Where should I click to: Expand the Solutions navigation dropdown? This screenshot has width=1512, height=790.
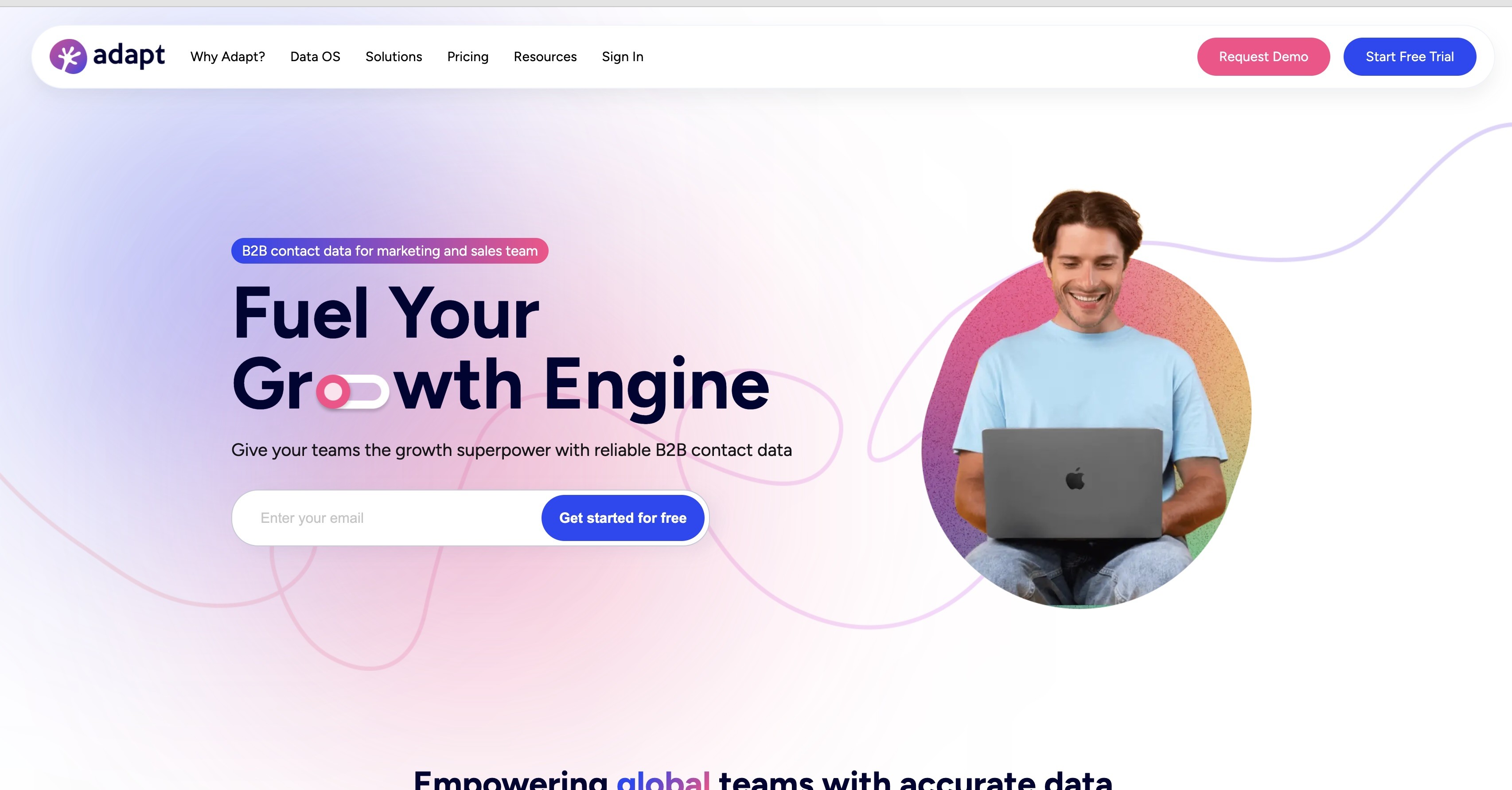click(394, 57)
